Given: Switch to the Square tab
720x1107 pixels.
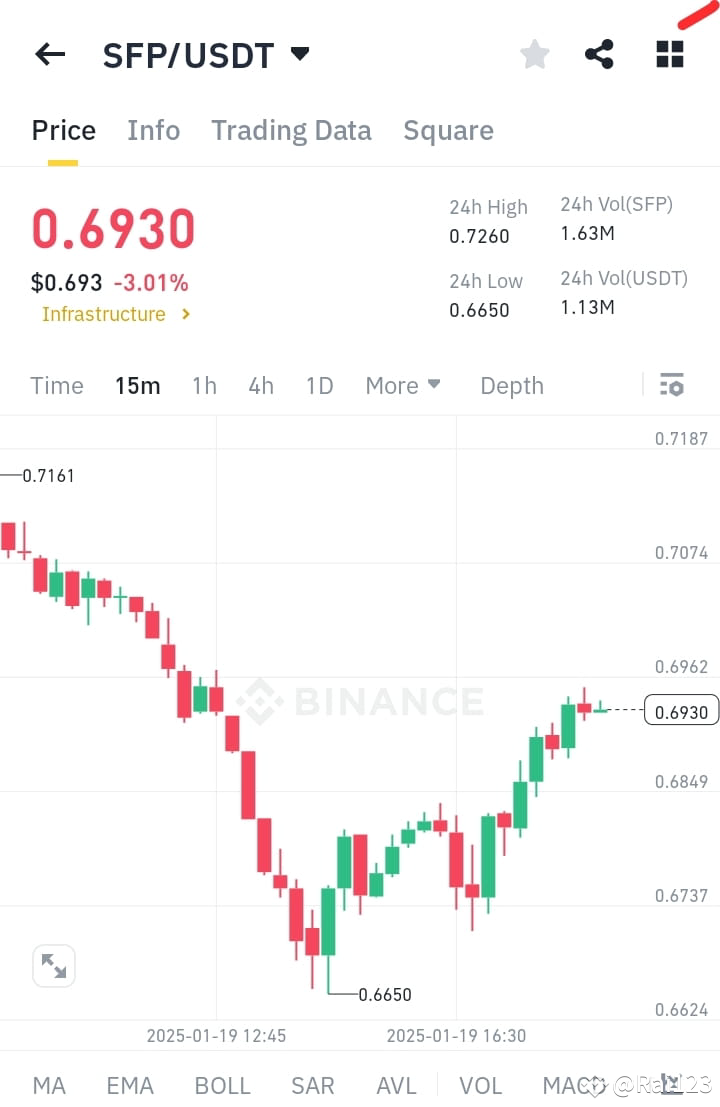Looking at the screenshot, I should (x=448, y=130).
